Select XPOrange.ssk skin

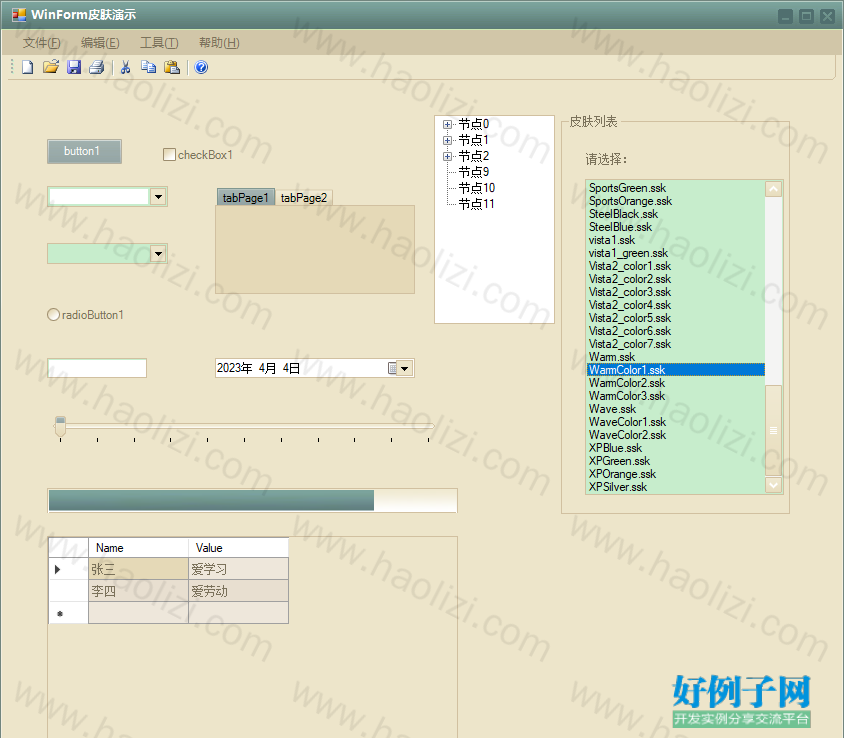tap(676, 474)
